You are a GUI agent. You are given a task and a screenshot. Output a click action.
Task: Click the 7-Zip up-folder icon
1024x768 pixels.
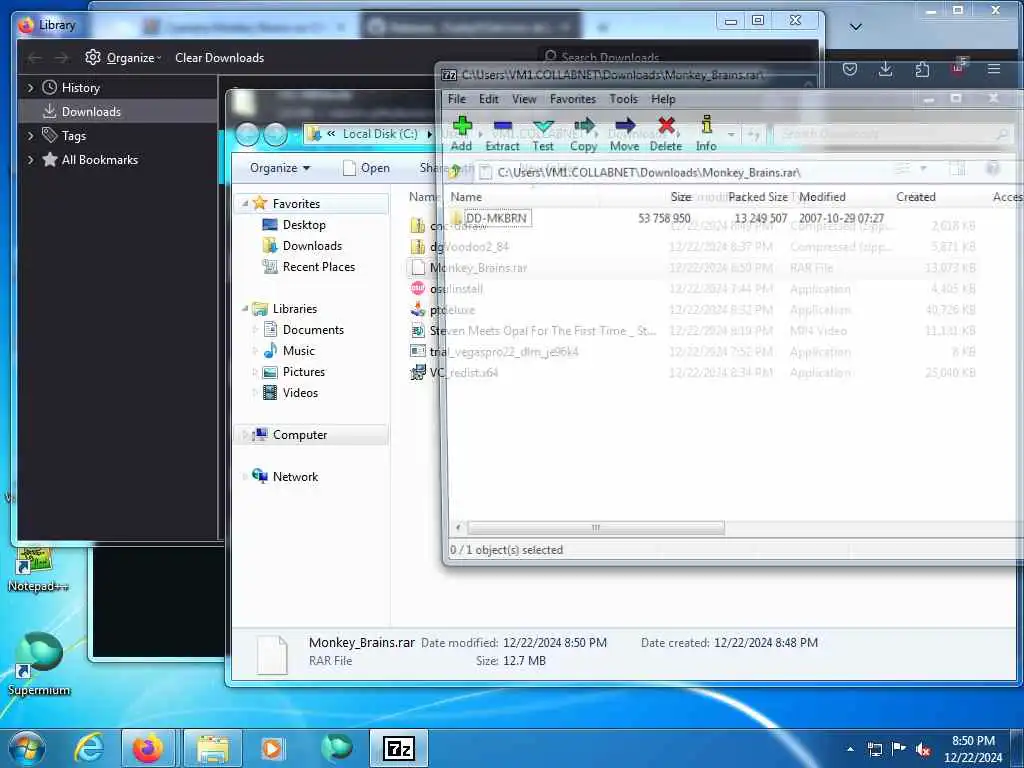tap(455, 172)
